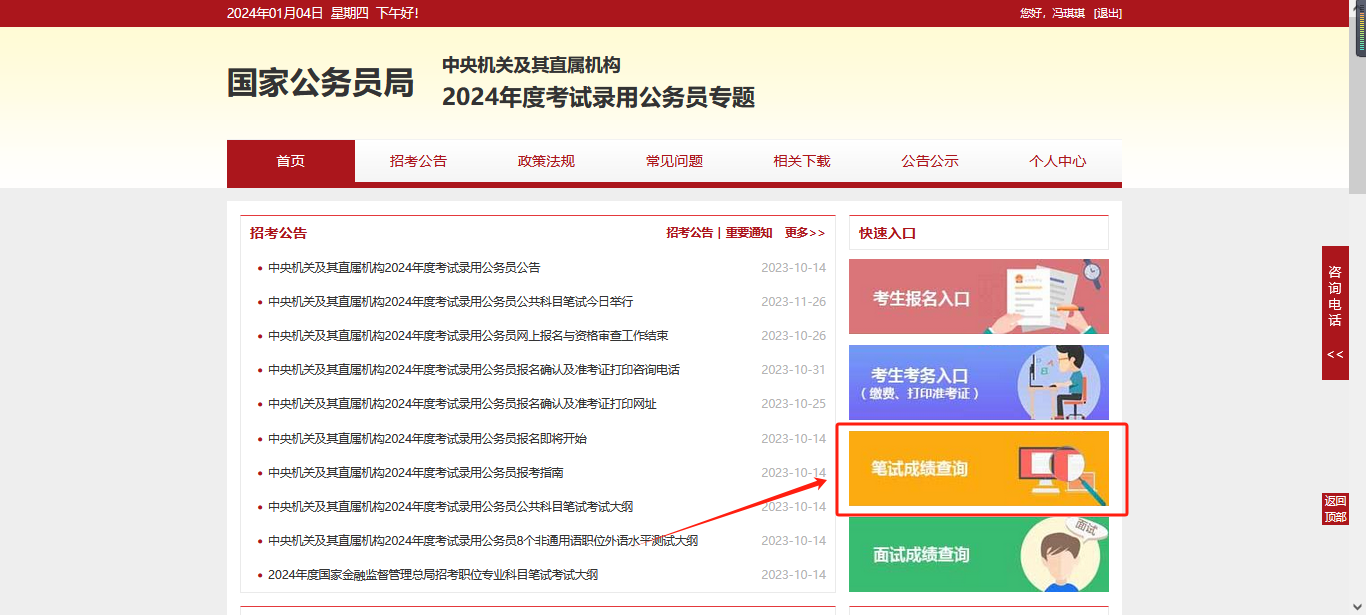Viewport: 1366px width, 615px height.
Task: Expand the 咨询电话 side panel arrow
Action: (1335, 354)
